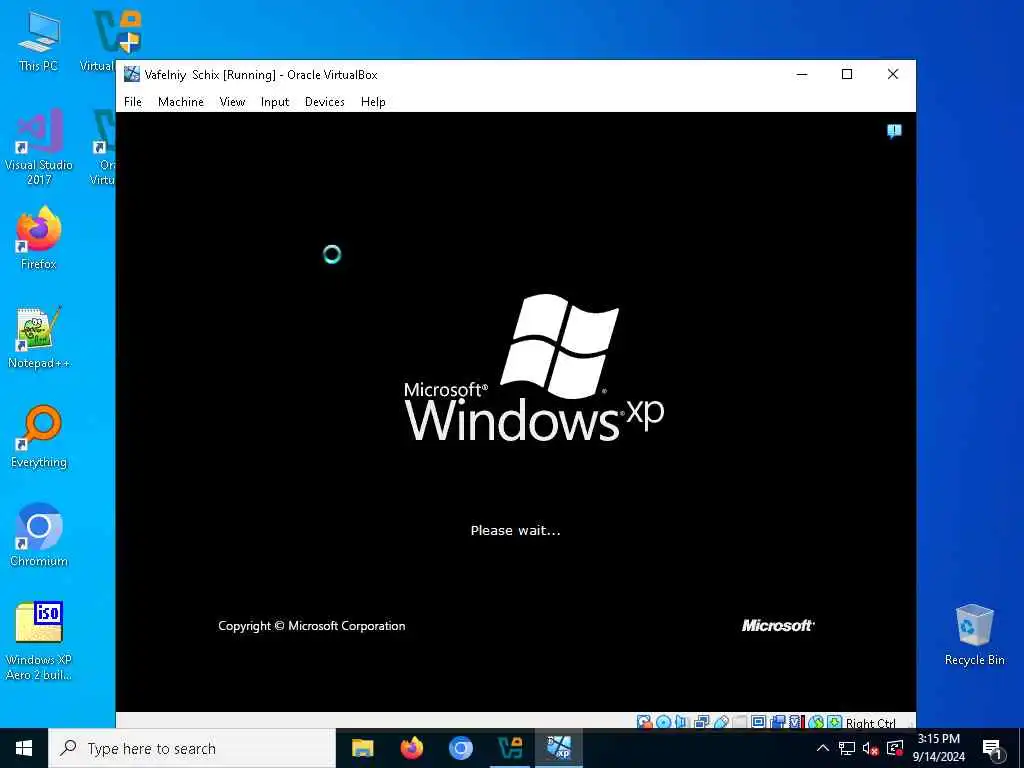Select the Notepad++ desktop shortcut
This screenshot has height=768, width=1024.
tap(39, 338)
